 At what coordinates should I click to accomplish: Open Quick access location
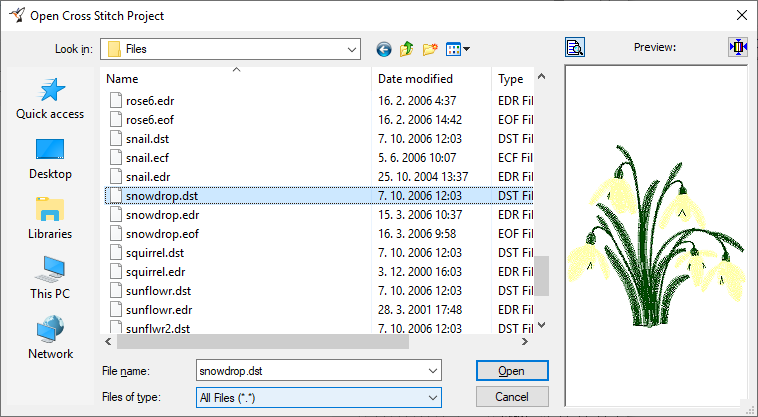point(50,99)
